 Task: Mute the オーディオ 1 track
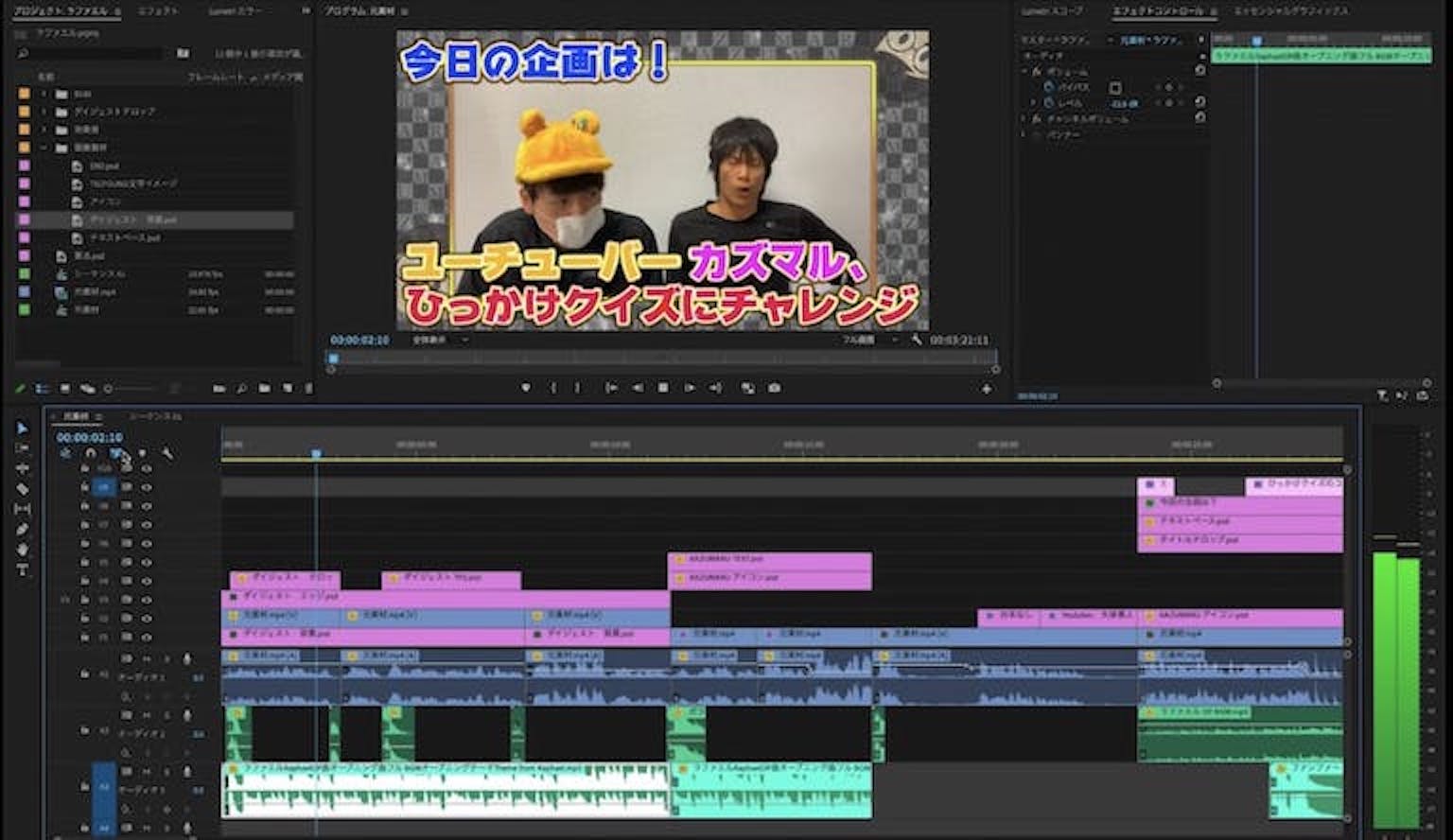pyautogui.click(x=146, y=658)
